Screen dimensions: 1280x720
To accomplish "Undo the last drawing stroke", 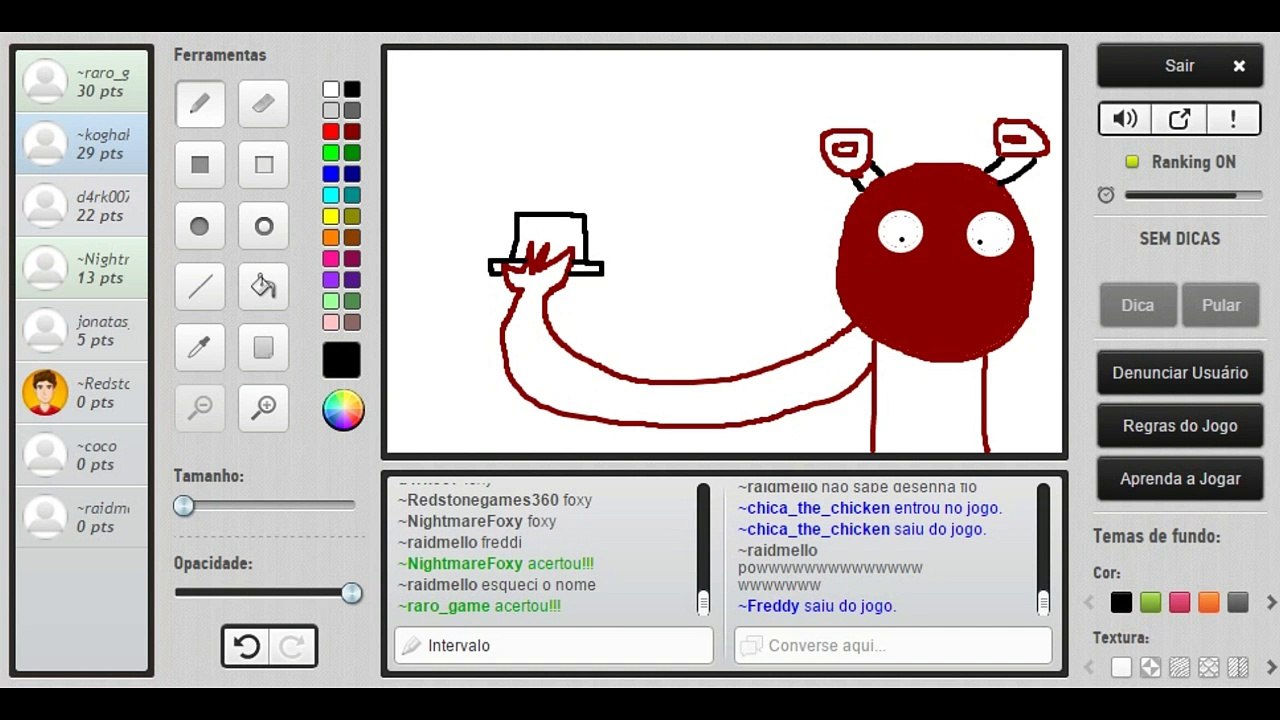I will 246,647.
